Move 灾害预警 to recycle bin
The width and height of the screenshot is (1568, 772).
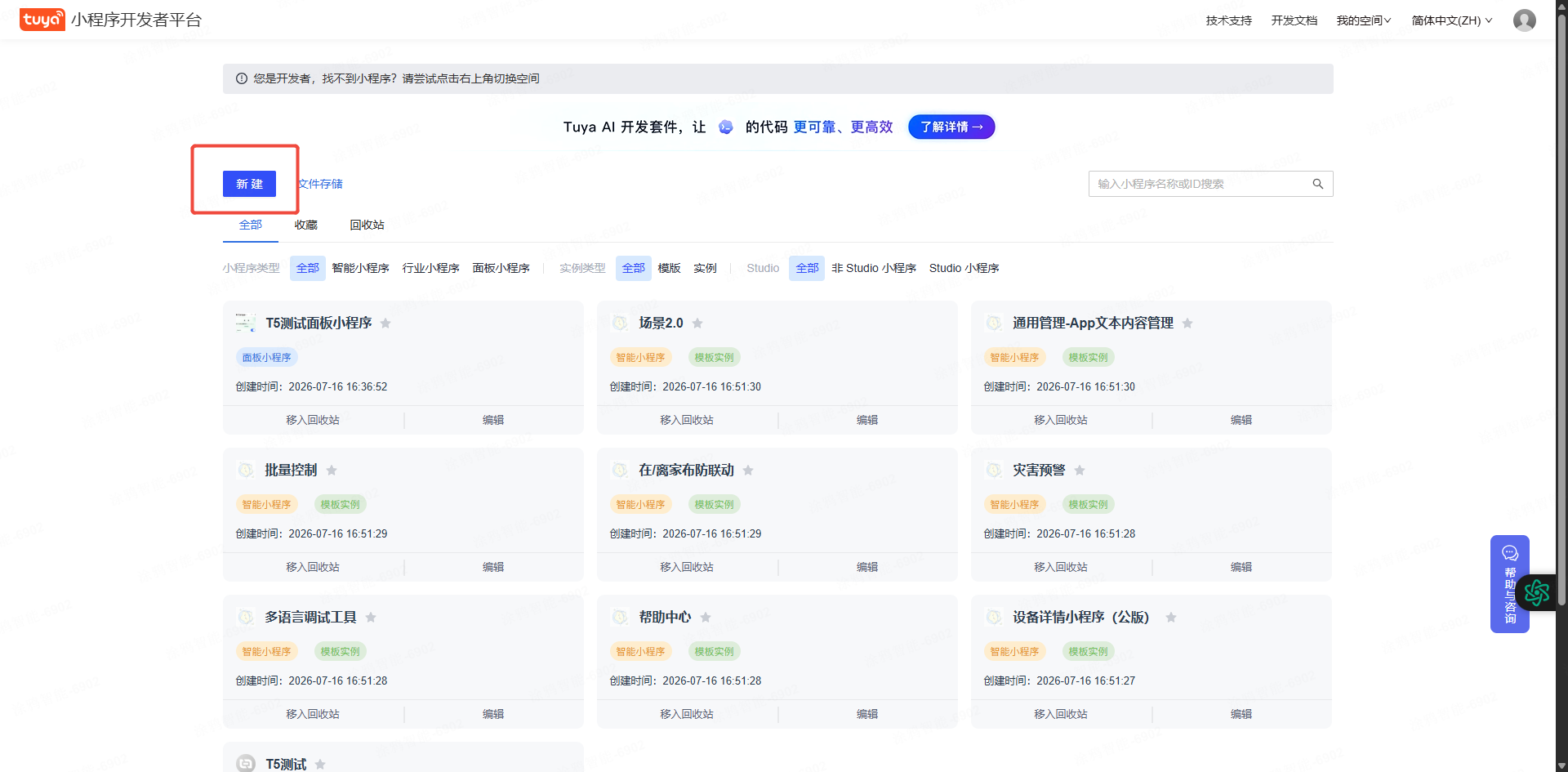click(1061, 567)
